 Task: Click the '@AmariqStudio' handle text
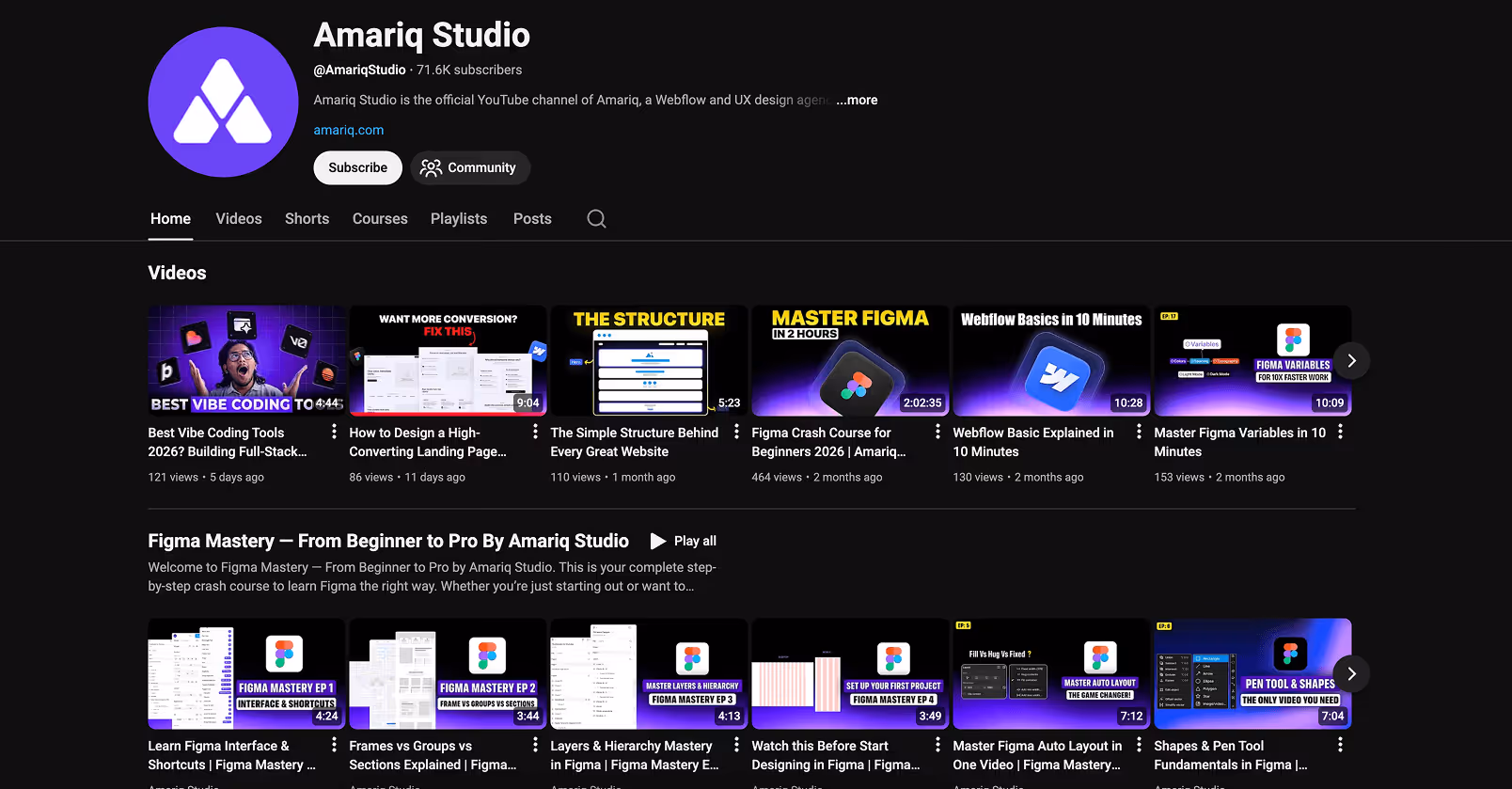pos(359,70)
